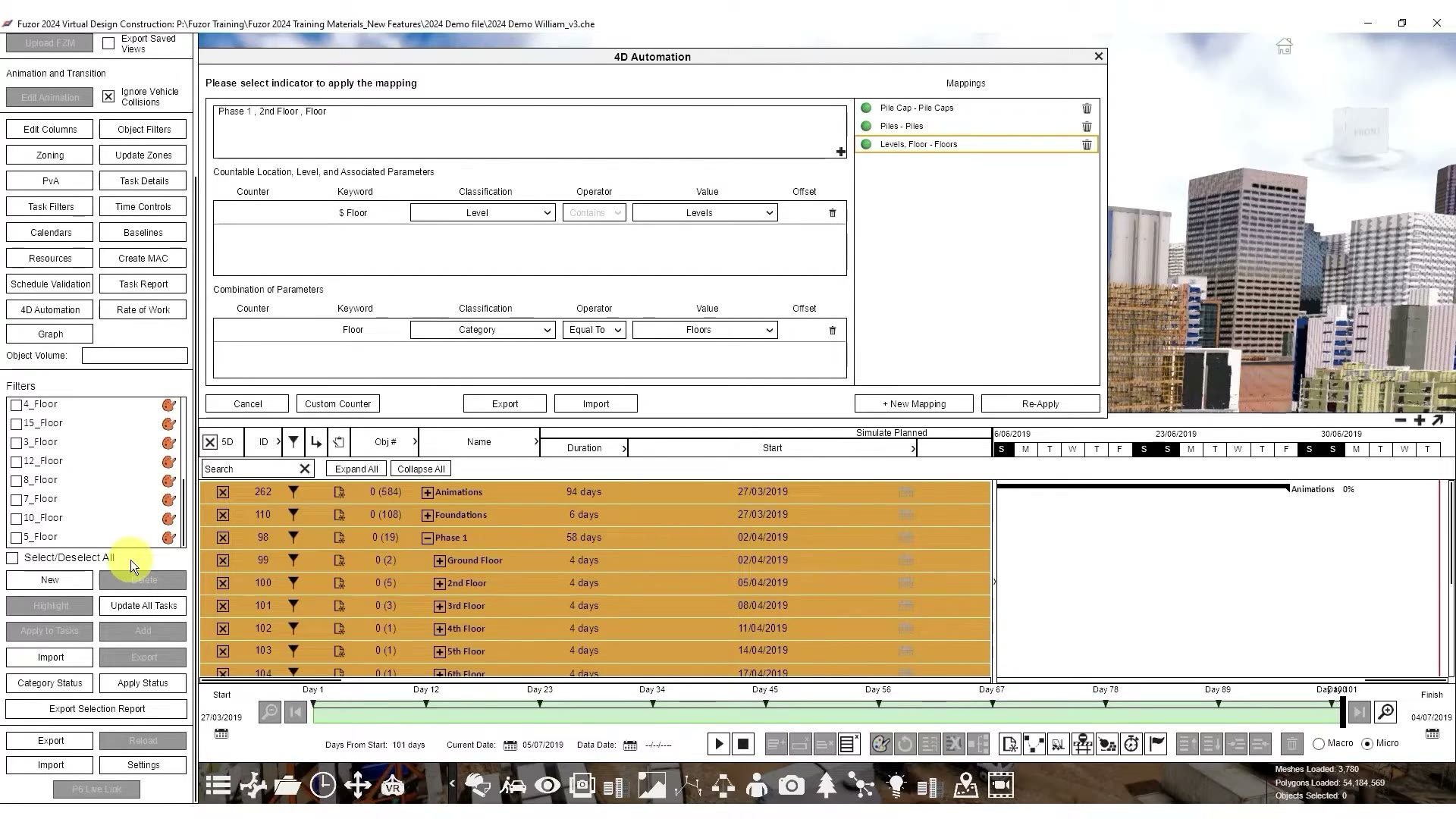The width and height of the screenshot is (1456, 819).
Task: Expand the Animations task group
Action: pos(428,493)
